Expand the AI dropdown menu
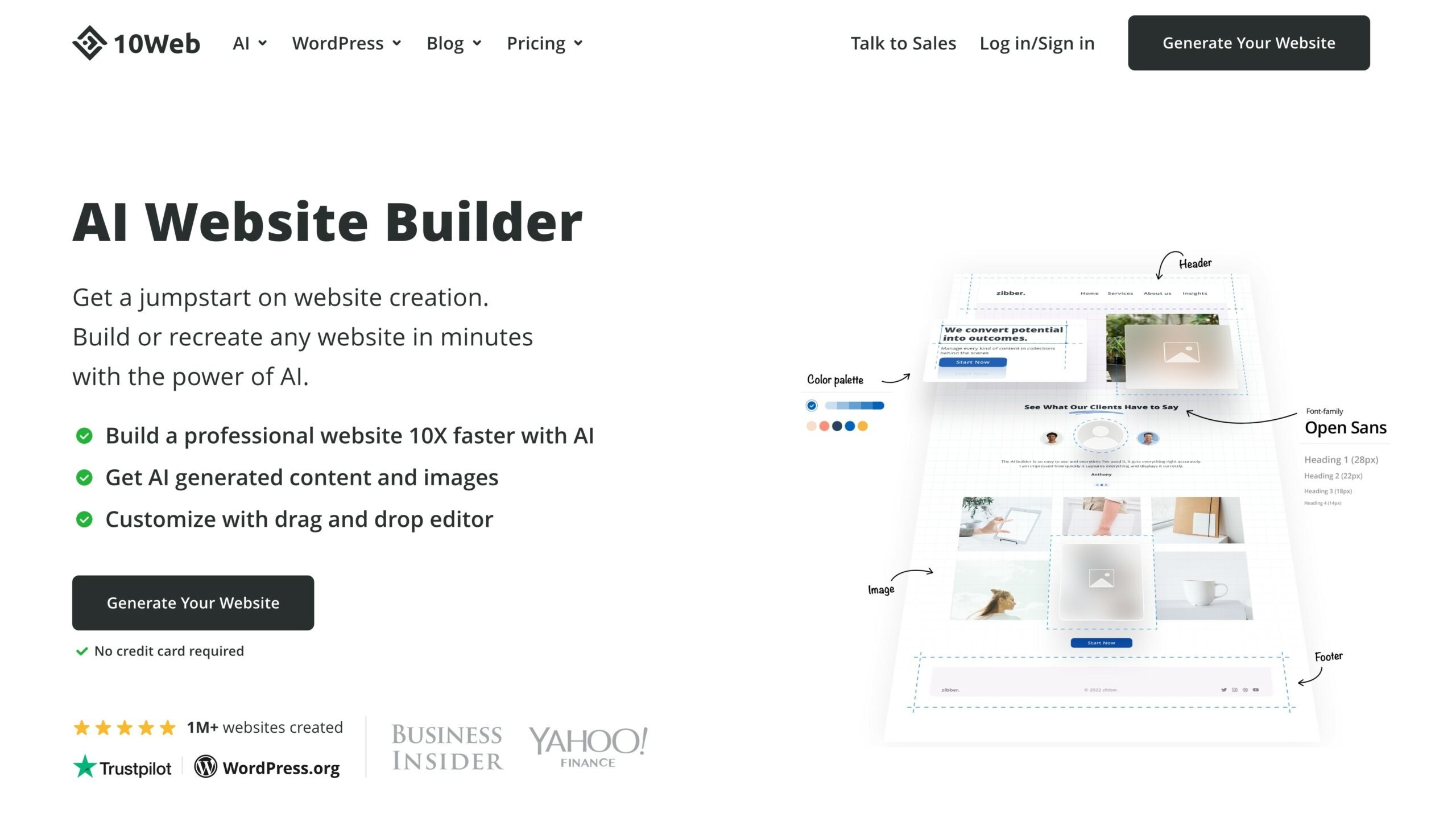This screenshot has height=834, width=1456. click(248, 42)
